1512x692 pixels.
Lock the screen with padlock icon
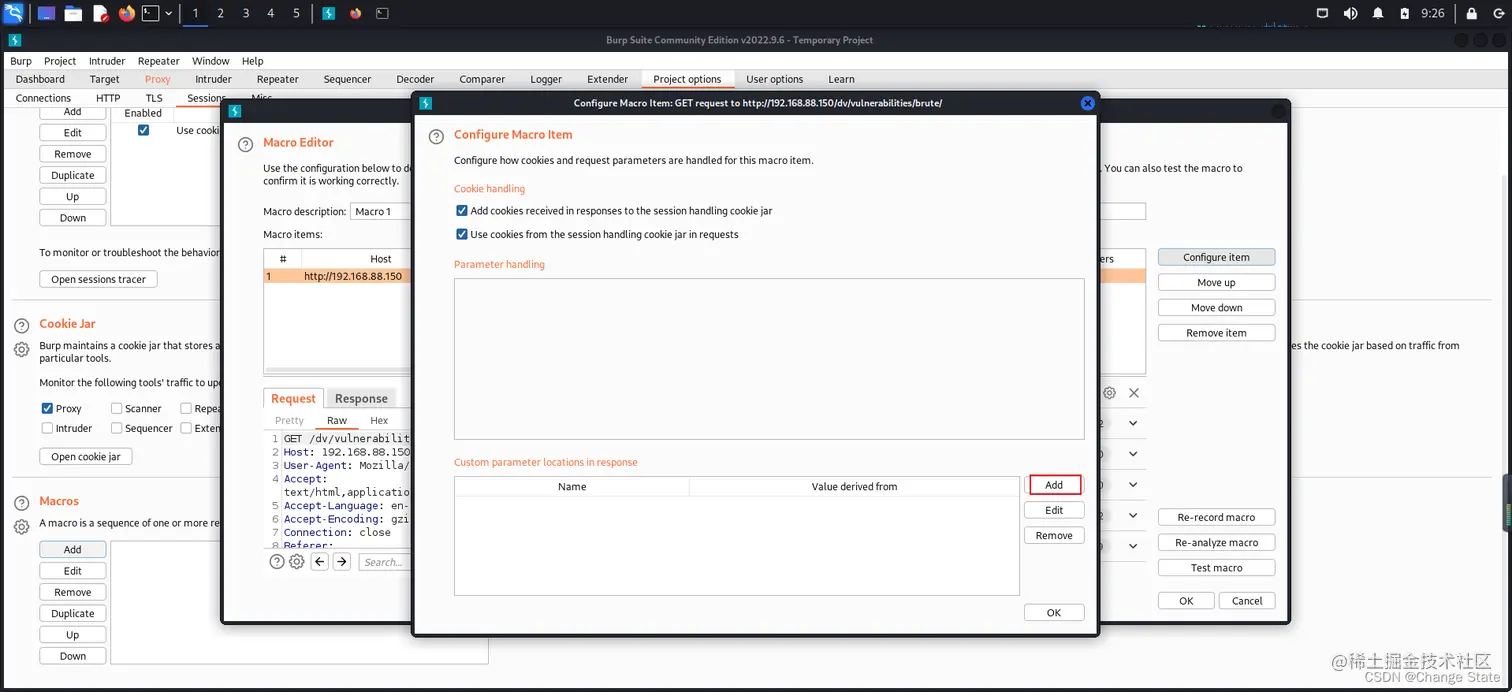tap(1471, 13)
